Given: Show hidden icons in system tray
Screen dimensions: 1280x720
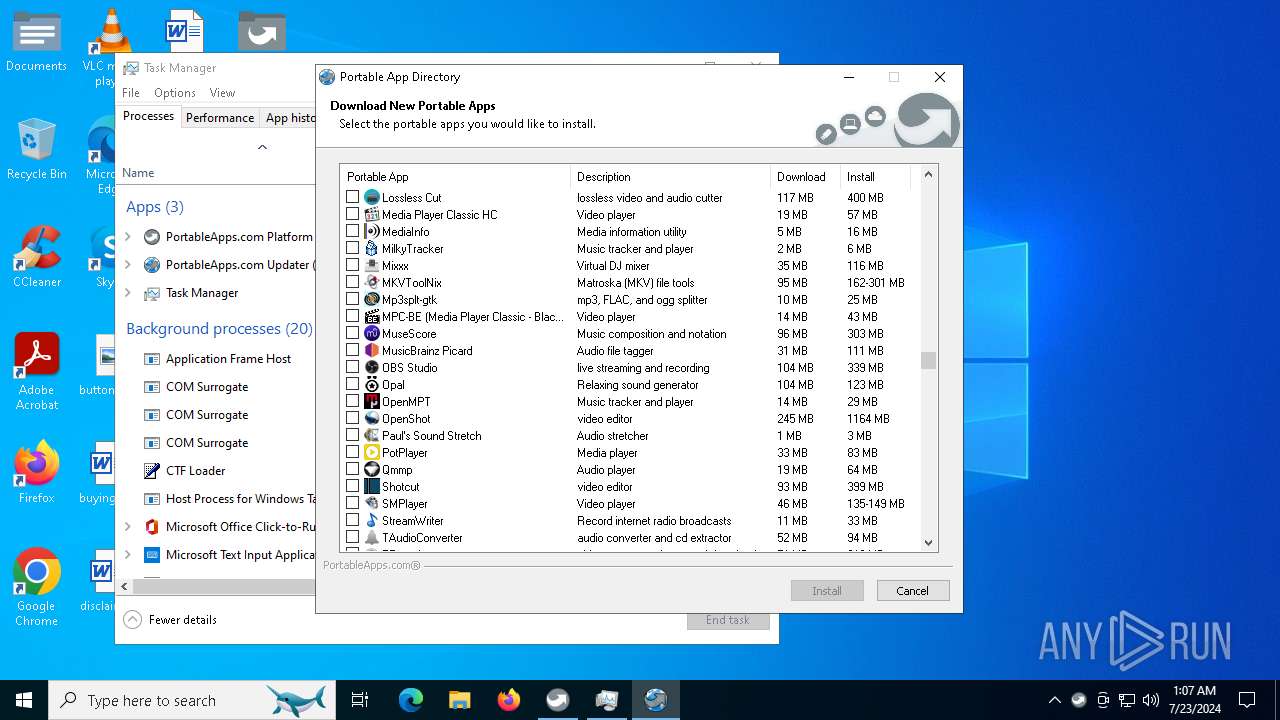Looking at the screenshot, I should click(1054, 700).
